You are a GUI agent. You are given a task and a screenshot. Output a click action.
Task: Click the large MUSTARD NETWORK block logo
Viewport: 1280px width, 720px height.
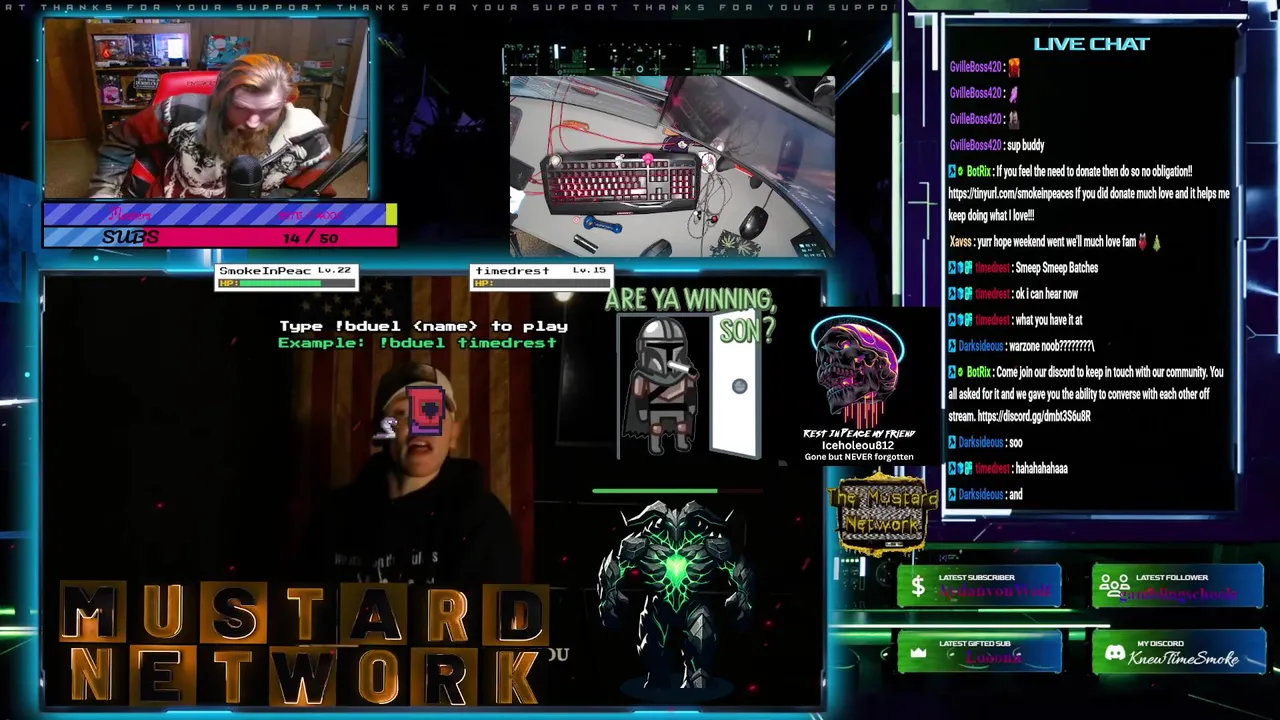click(x=305, y=644)
